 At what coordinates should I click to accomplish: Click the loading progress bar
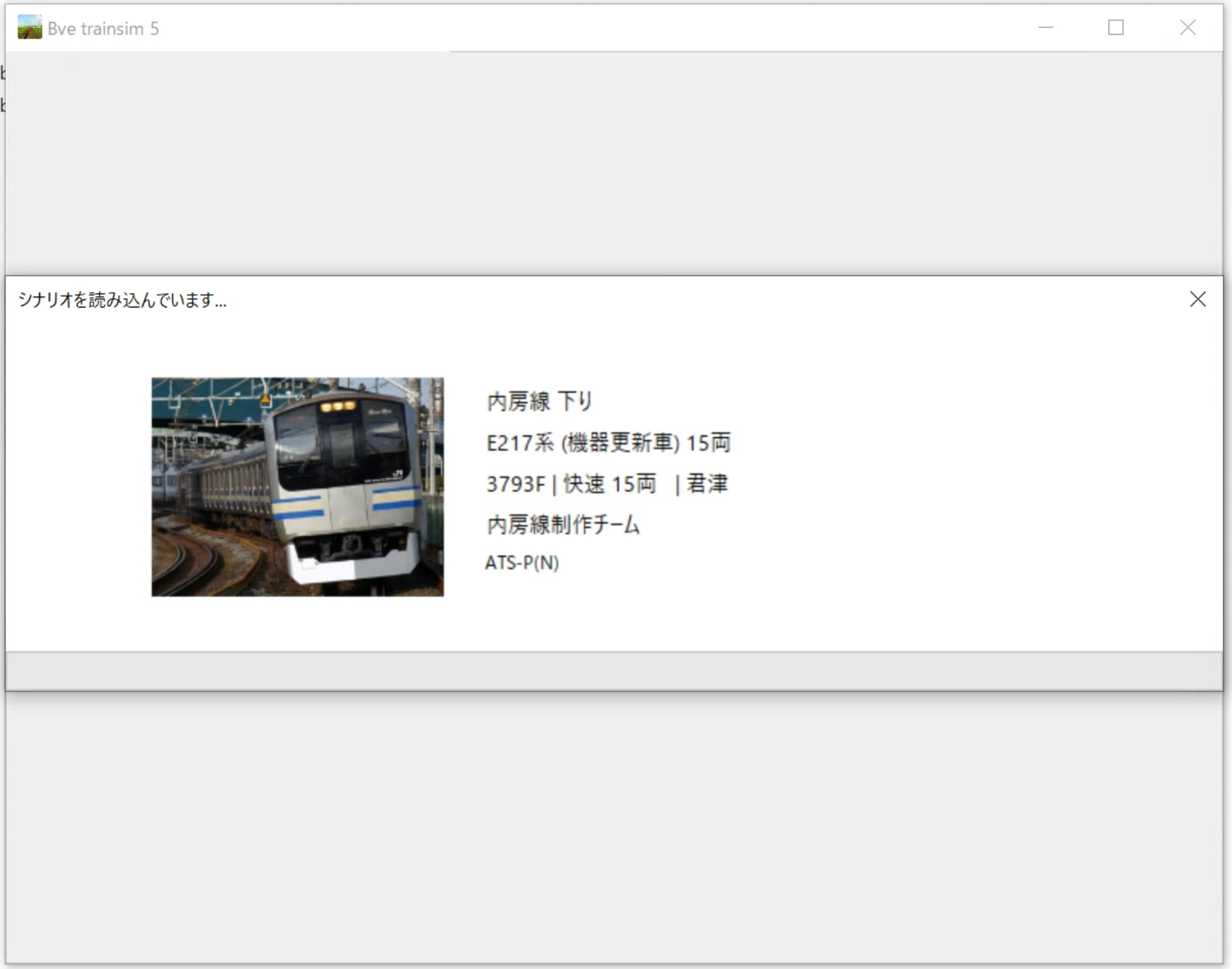click(614, 670)
